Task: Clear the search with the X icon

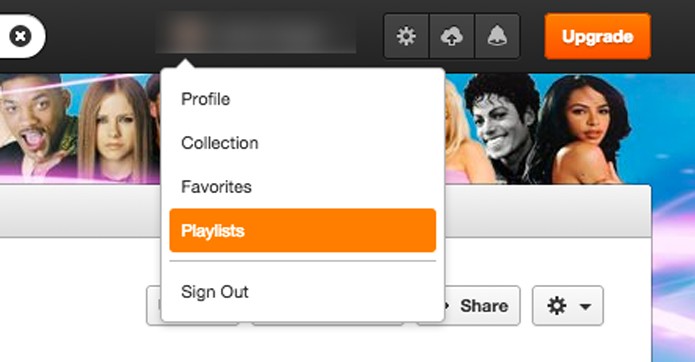Action: pyautogui.click(x=20, y=36)
